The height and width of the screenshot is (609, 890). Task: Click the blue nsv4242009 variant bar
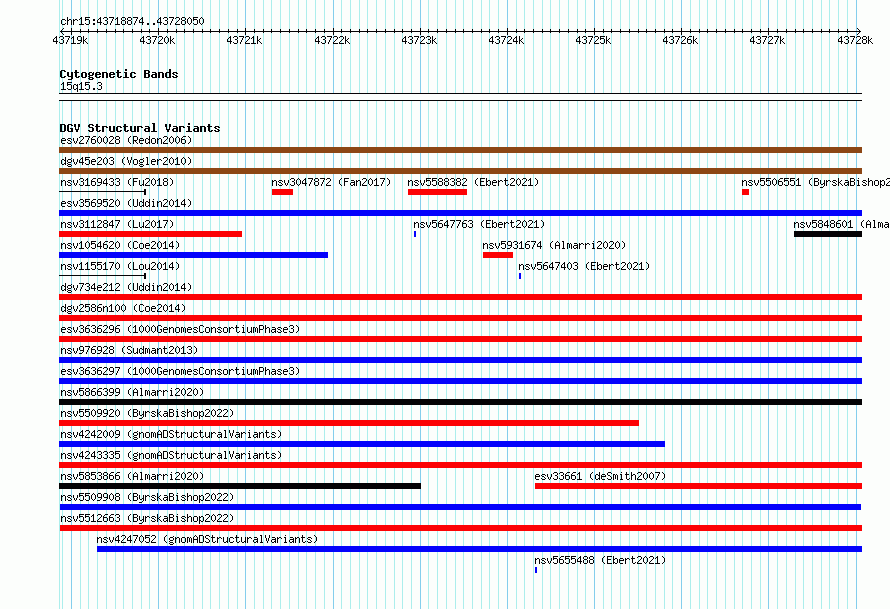[362, 444]
